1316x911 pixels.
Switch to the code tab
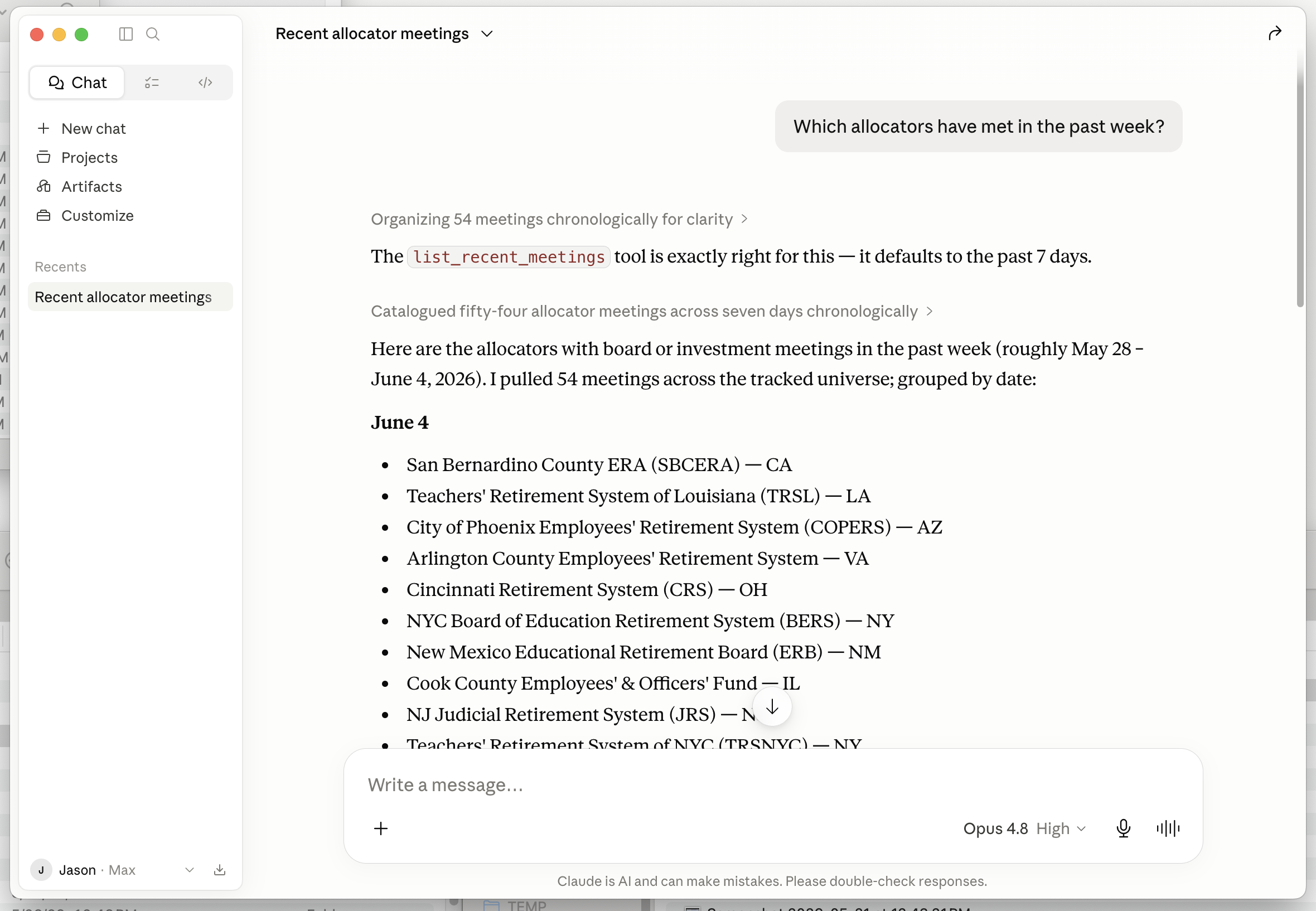(x=206, y=83)
